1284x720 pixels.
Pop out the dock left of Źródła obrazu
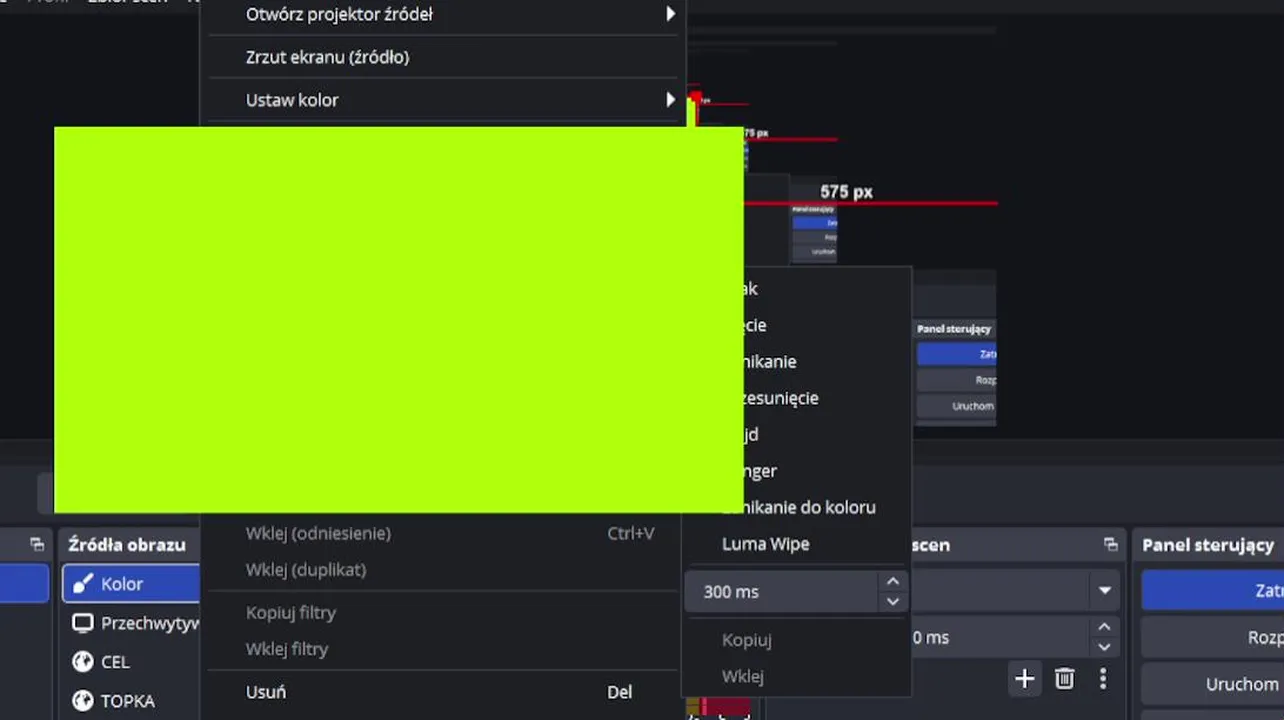point(37,545)
